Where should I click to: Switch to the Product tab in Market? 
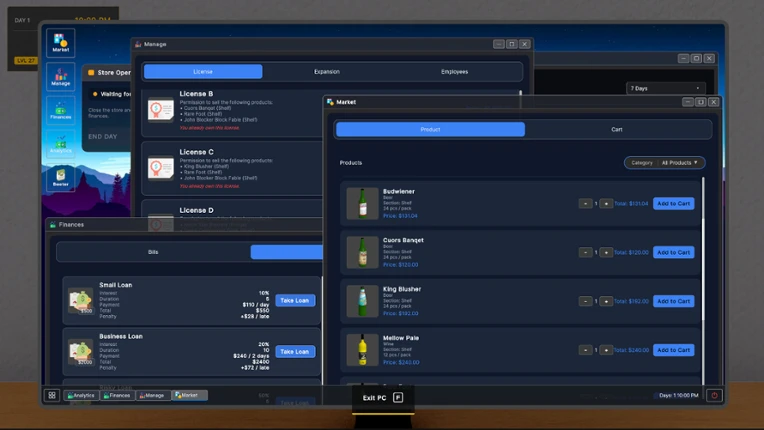click(430, 130)
